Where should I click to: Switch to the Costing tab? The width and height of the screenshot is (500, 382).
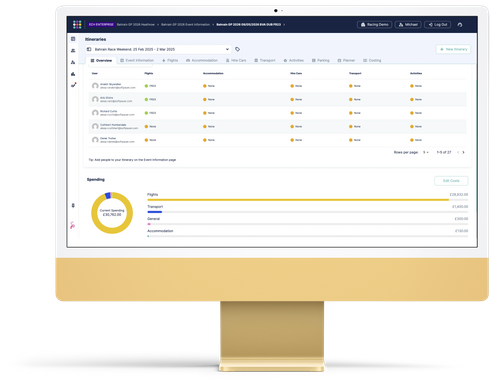[372, 60]
